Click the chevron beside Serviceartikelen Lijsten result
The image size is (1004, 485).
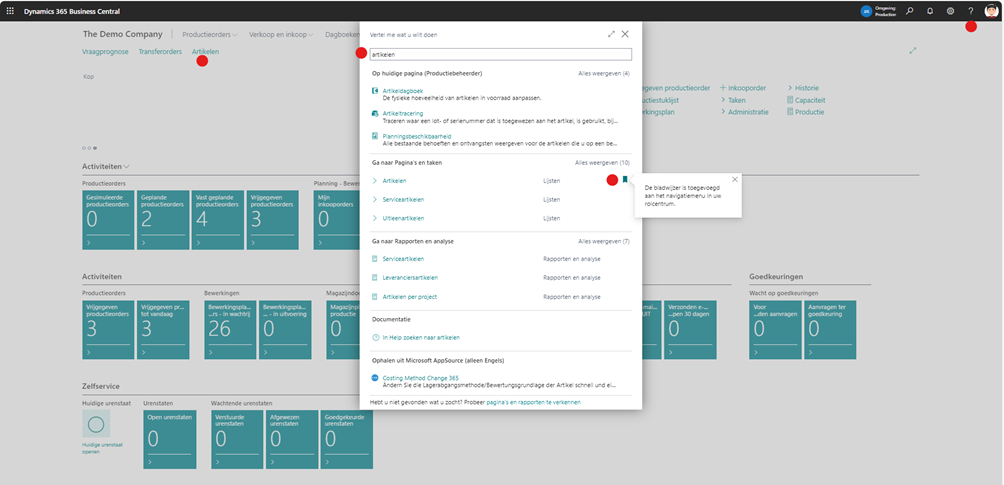(x=375, y=199)
